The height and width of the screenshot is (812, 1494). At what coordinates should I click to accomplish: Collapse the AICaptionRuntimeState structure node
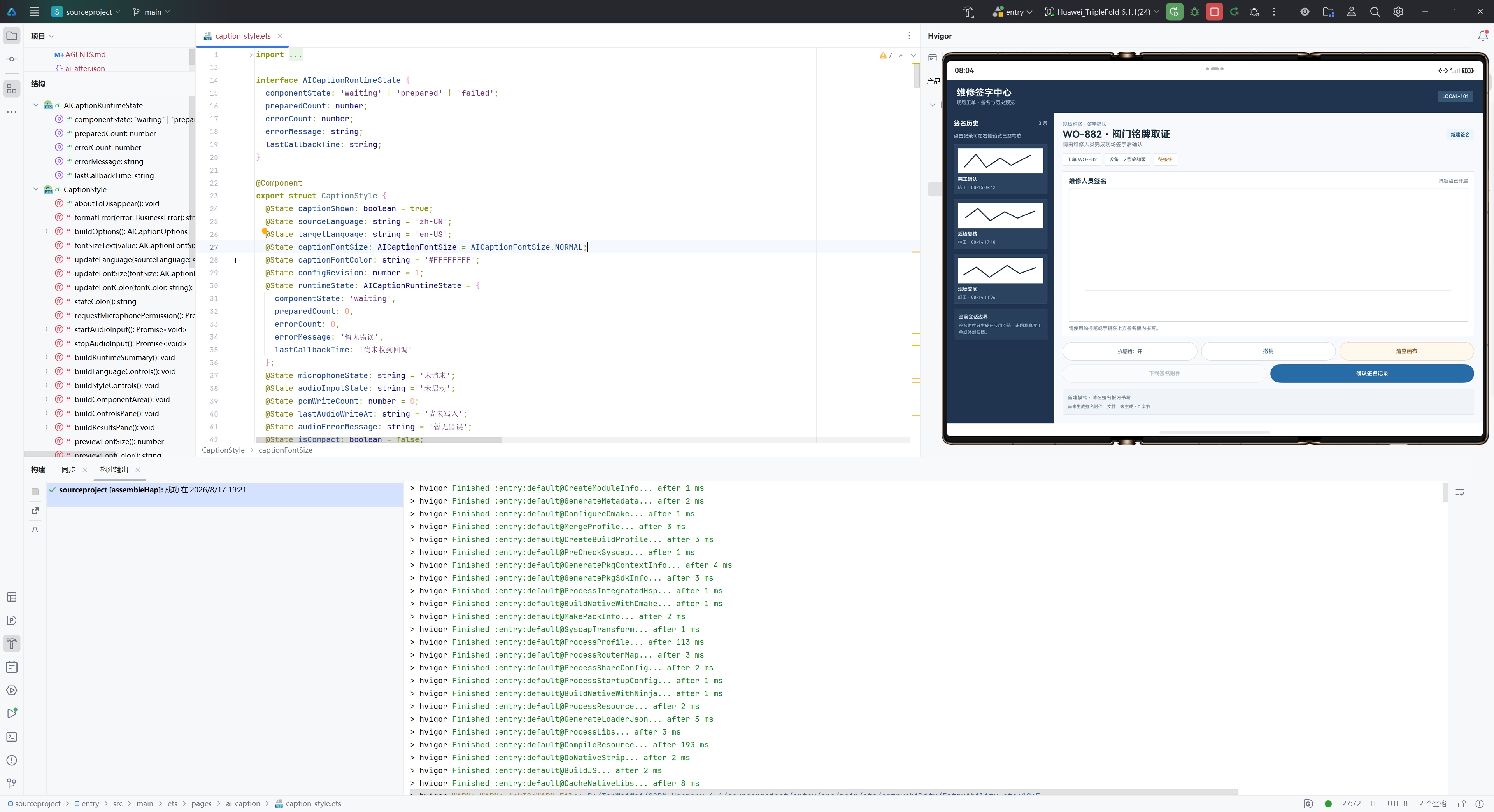[35, 105]
